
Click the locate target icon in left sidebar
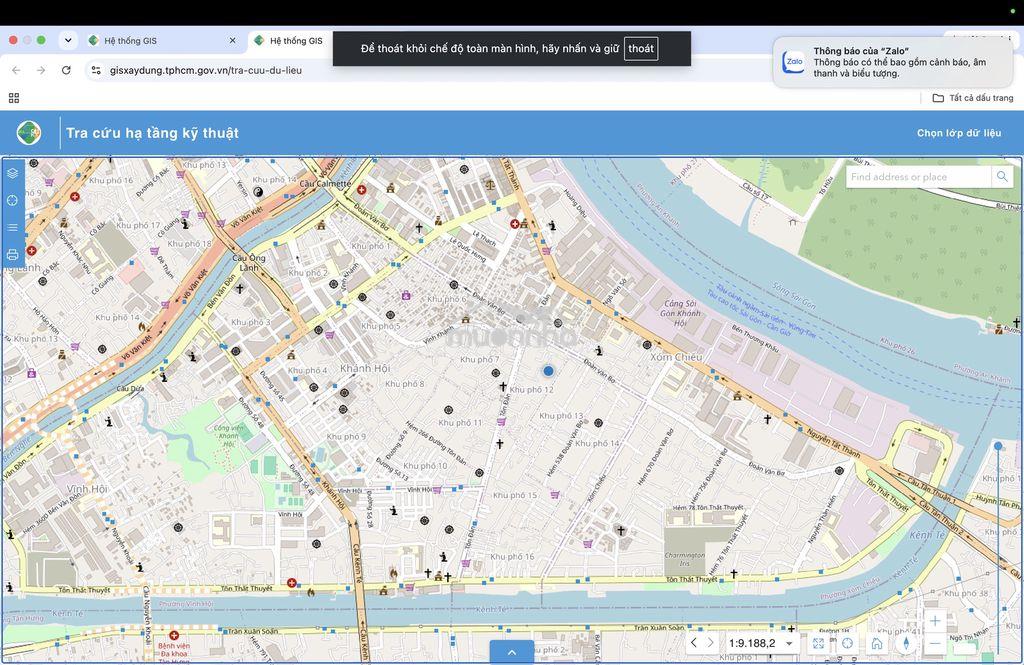[12, 201]
